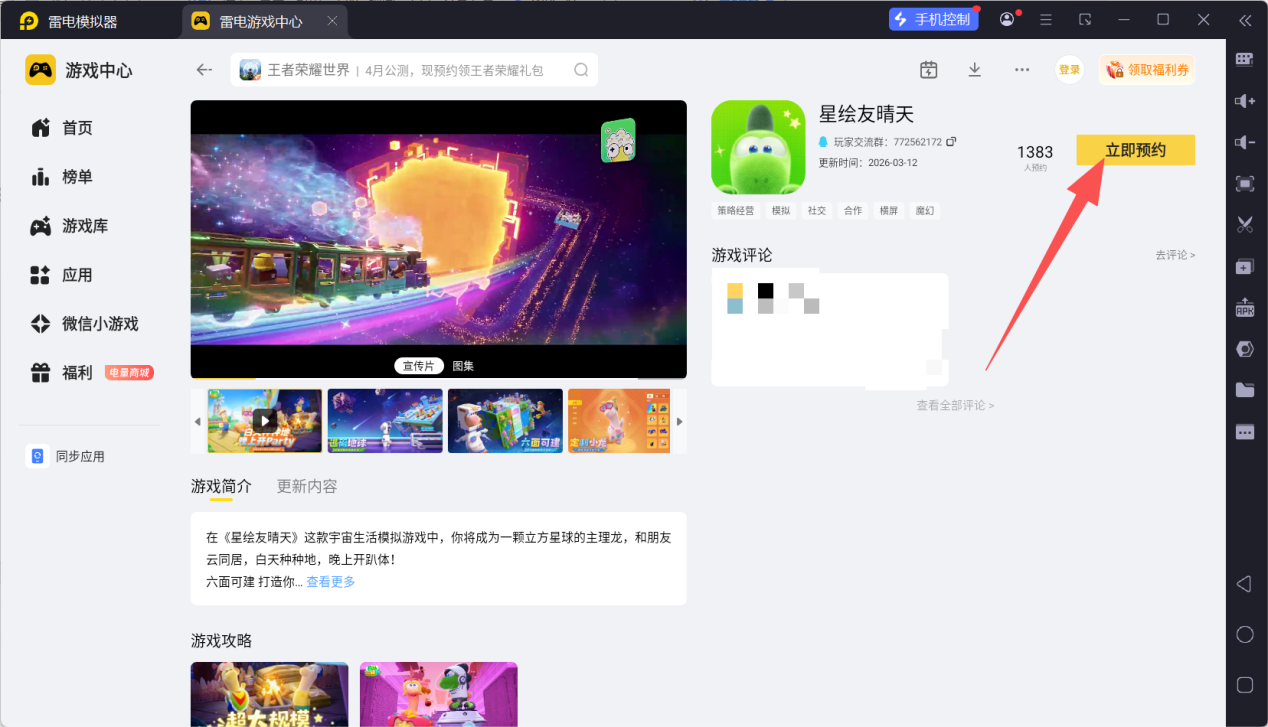This screenshot has height=727, width=1268.
Task: Open the title bar hamburger menu
Action: click(1046, 20)
